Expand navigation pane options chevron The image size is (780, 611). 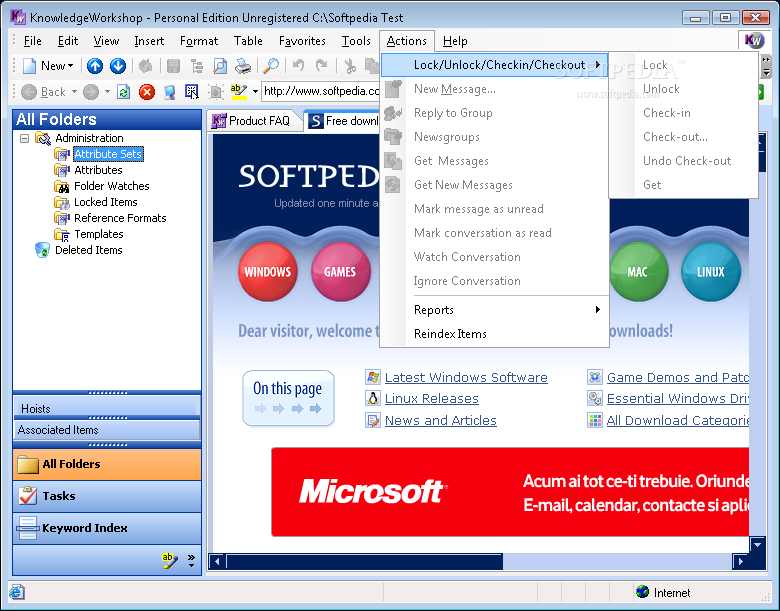(x=192, y=561)
